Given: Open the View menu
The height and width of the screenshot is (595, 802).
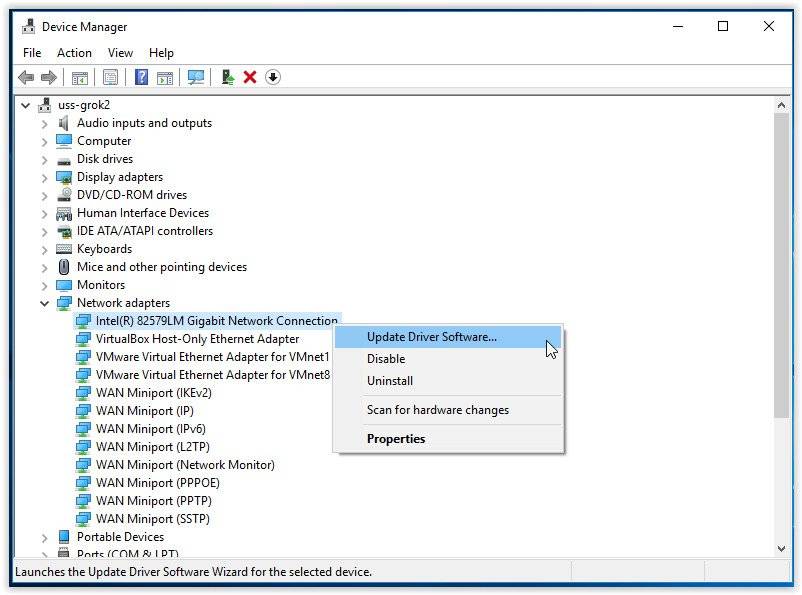Looking at the screenshot, I should click(x=120, y=53).
